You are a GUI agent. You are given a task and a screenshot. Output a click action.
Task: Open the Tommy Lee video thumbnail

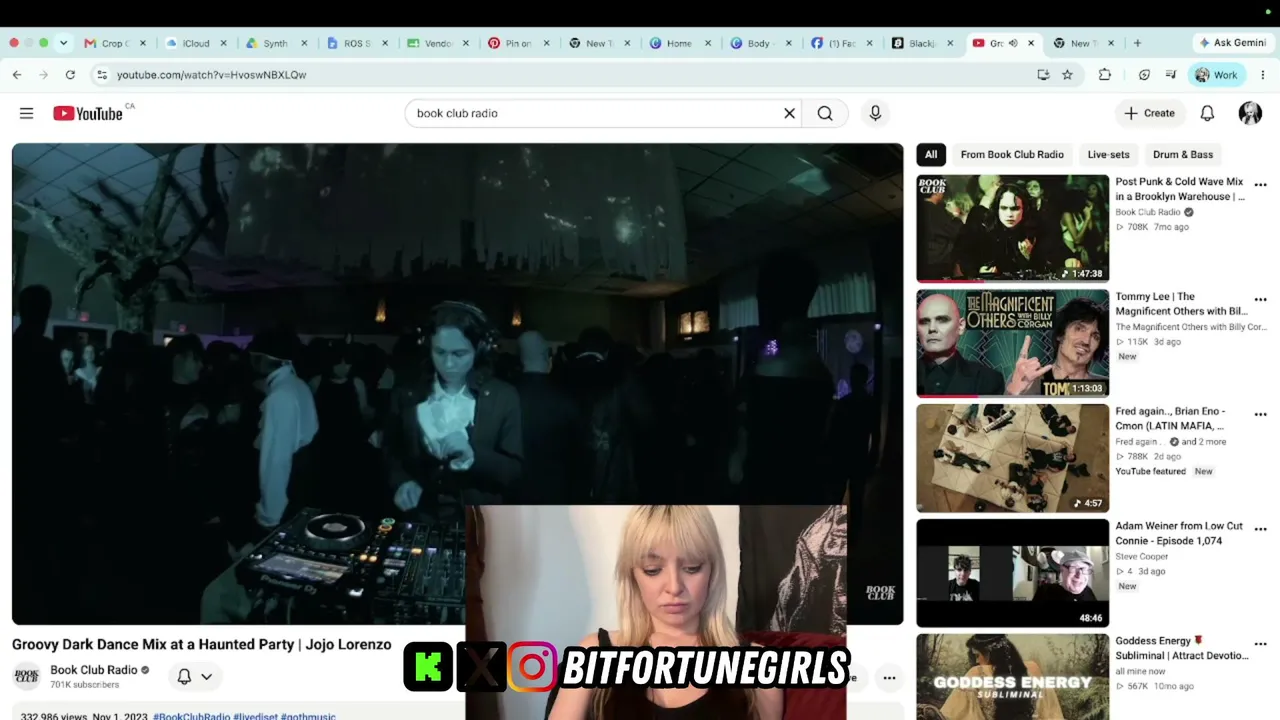click(1012, 343)
